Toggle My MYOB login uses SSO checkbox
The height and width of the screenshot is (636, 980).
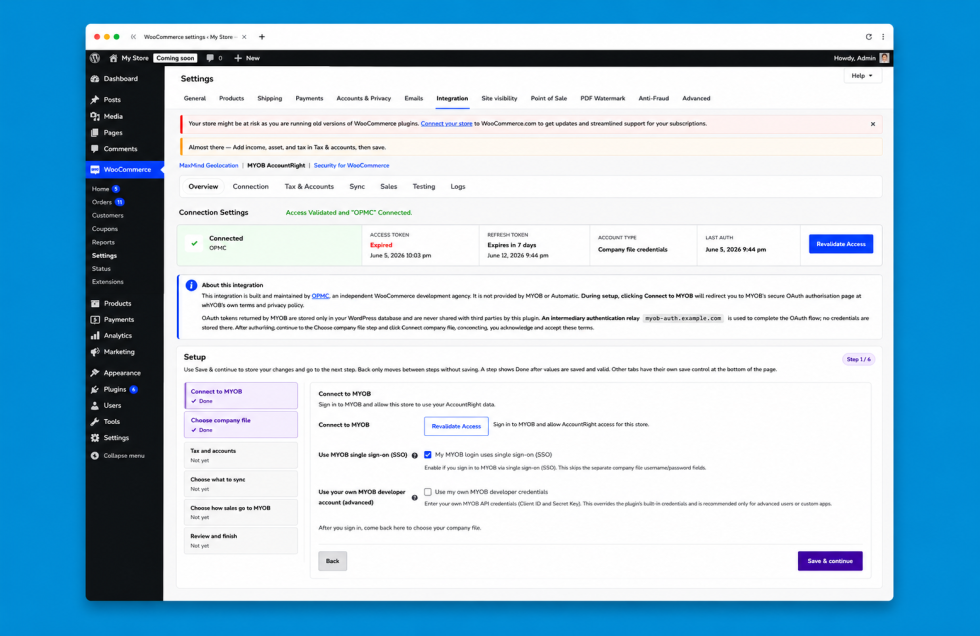(428, 455)
